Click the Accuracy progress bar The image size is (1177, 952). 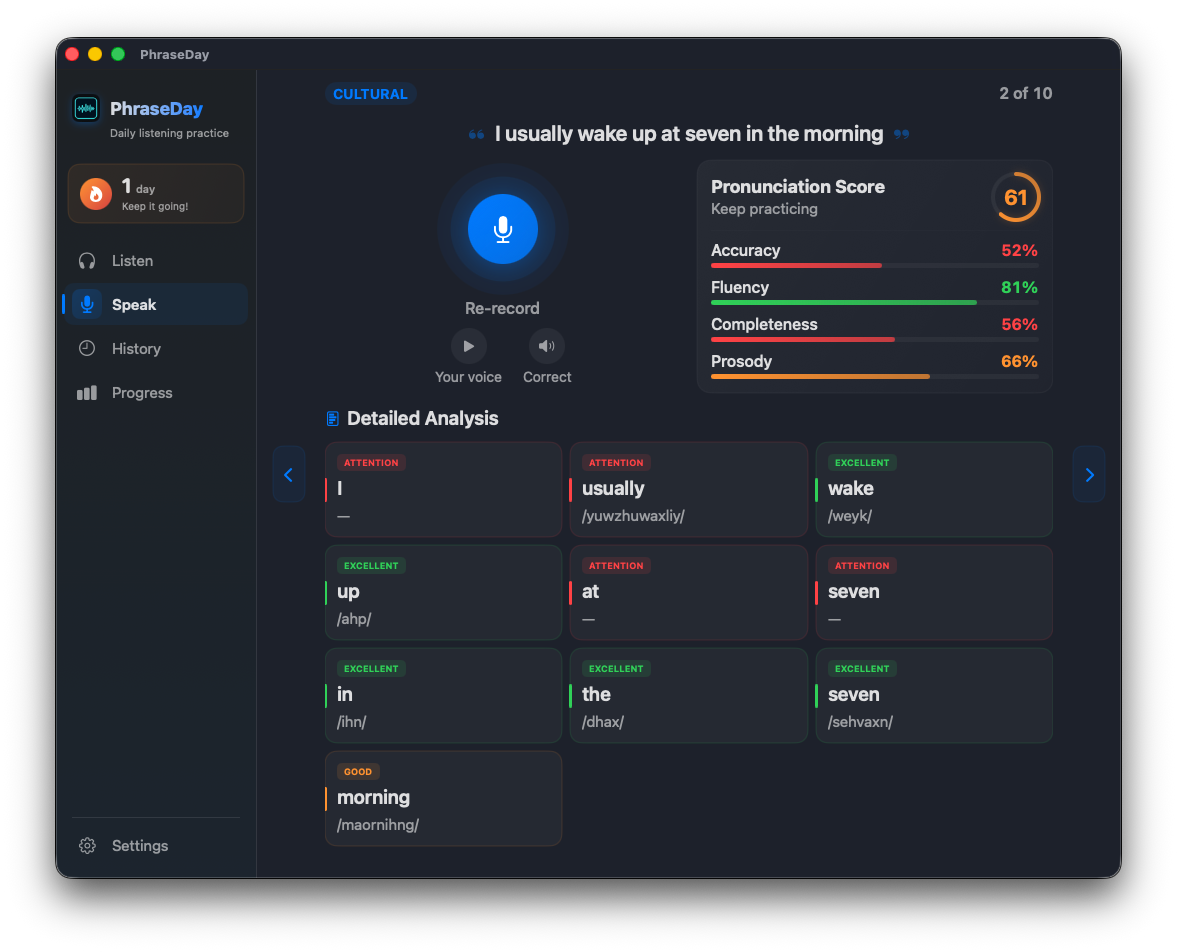pos(874,265)
